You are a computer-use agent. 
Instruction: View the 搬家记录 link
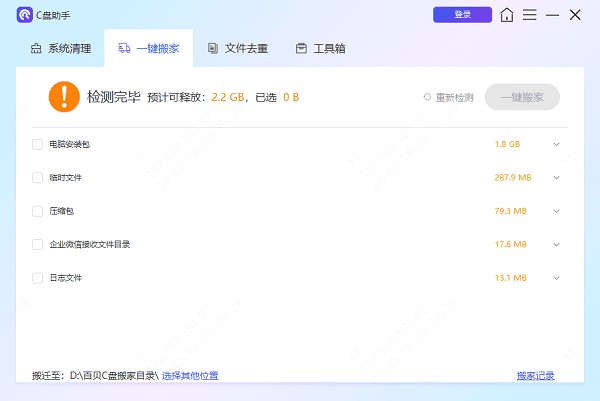pyautogui.click(x=535, y=376)
